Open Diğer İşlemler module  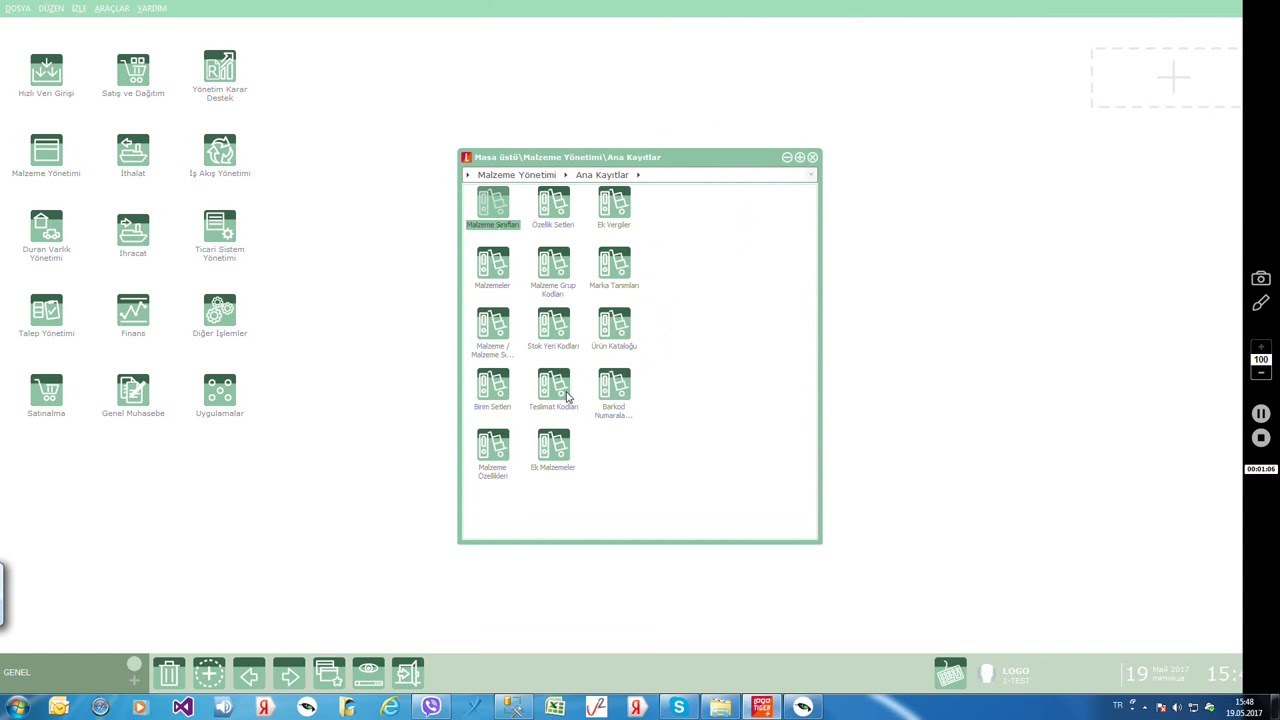point(220,316)
